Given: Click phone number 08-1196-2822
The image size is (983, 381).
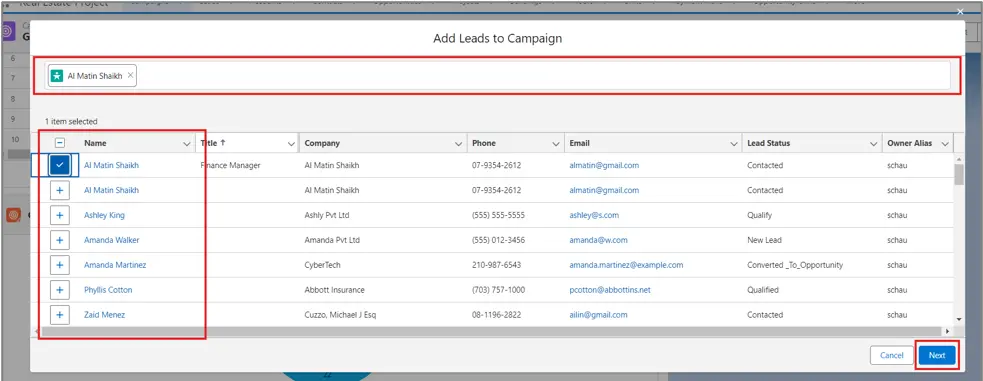Looking at the screenshot, I should (497, 315).
